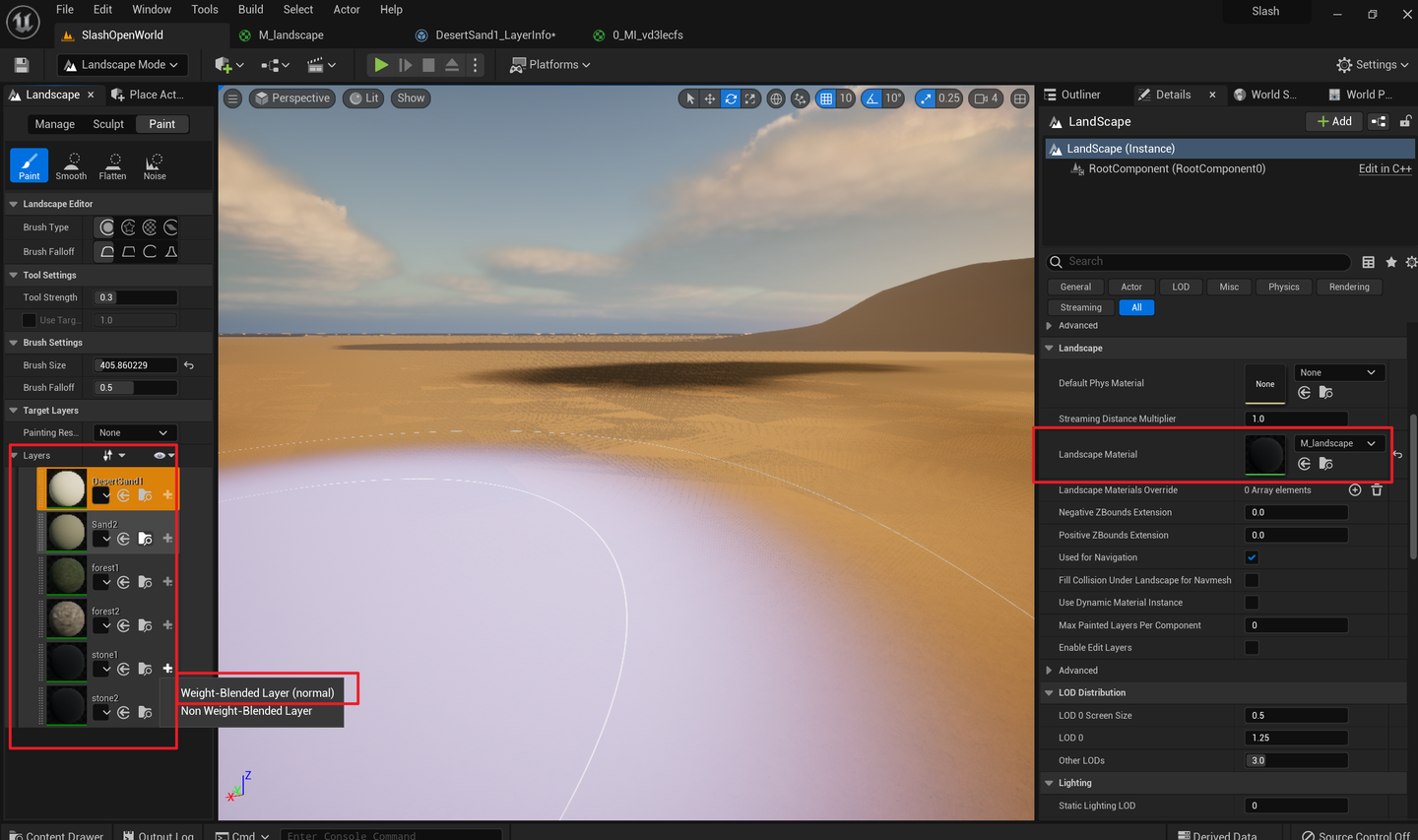The image size is (1418, 840).
Task: Click the Edit in C++ link
Action: tap(1386, 169)
